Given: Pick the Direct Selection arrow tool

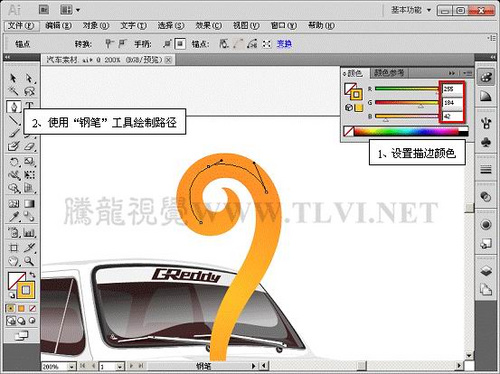Looking at the screenshot, I should [x=29, y=78].
